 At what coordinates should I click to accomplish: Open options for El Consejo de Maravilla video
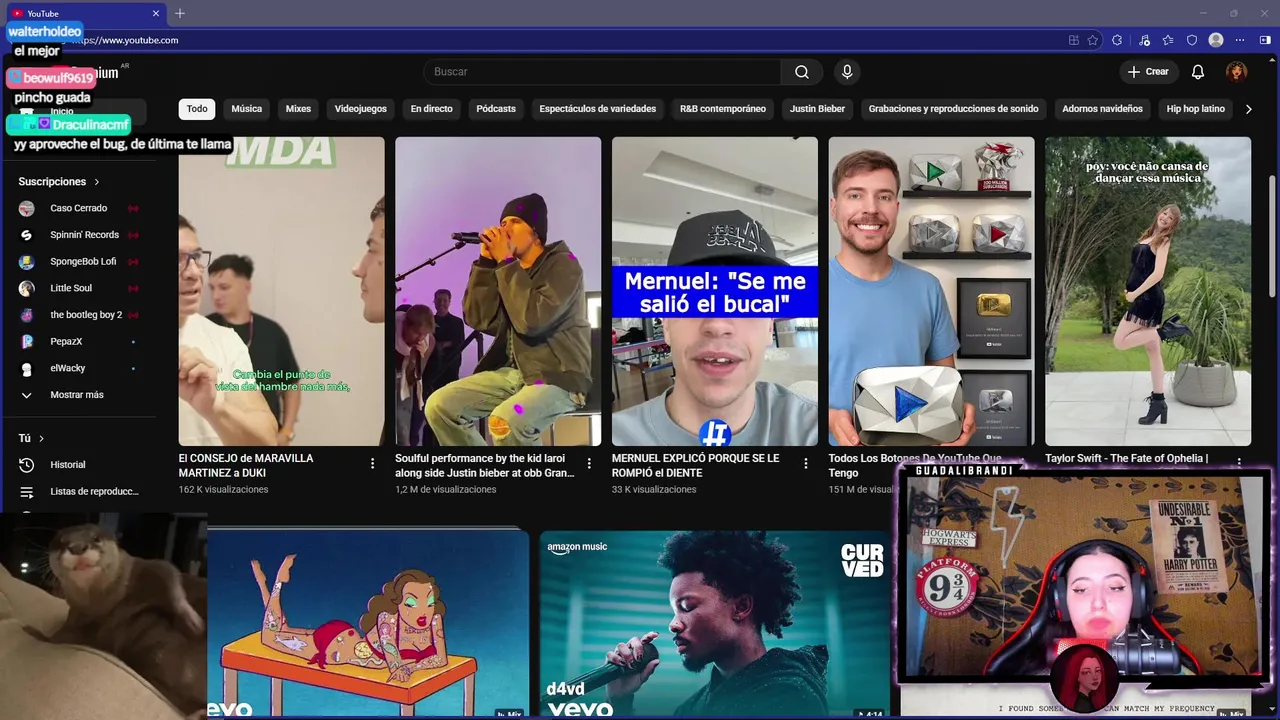tap(372, 463)
